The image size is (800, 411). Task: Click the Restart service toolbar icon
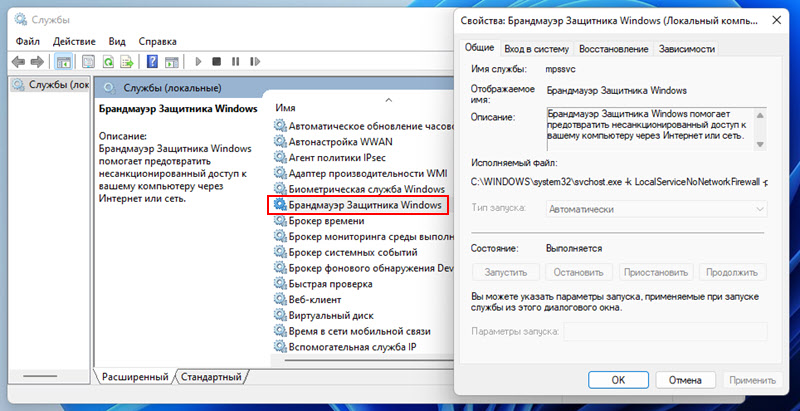tap(255, 62)
